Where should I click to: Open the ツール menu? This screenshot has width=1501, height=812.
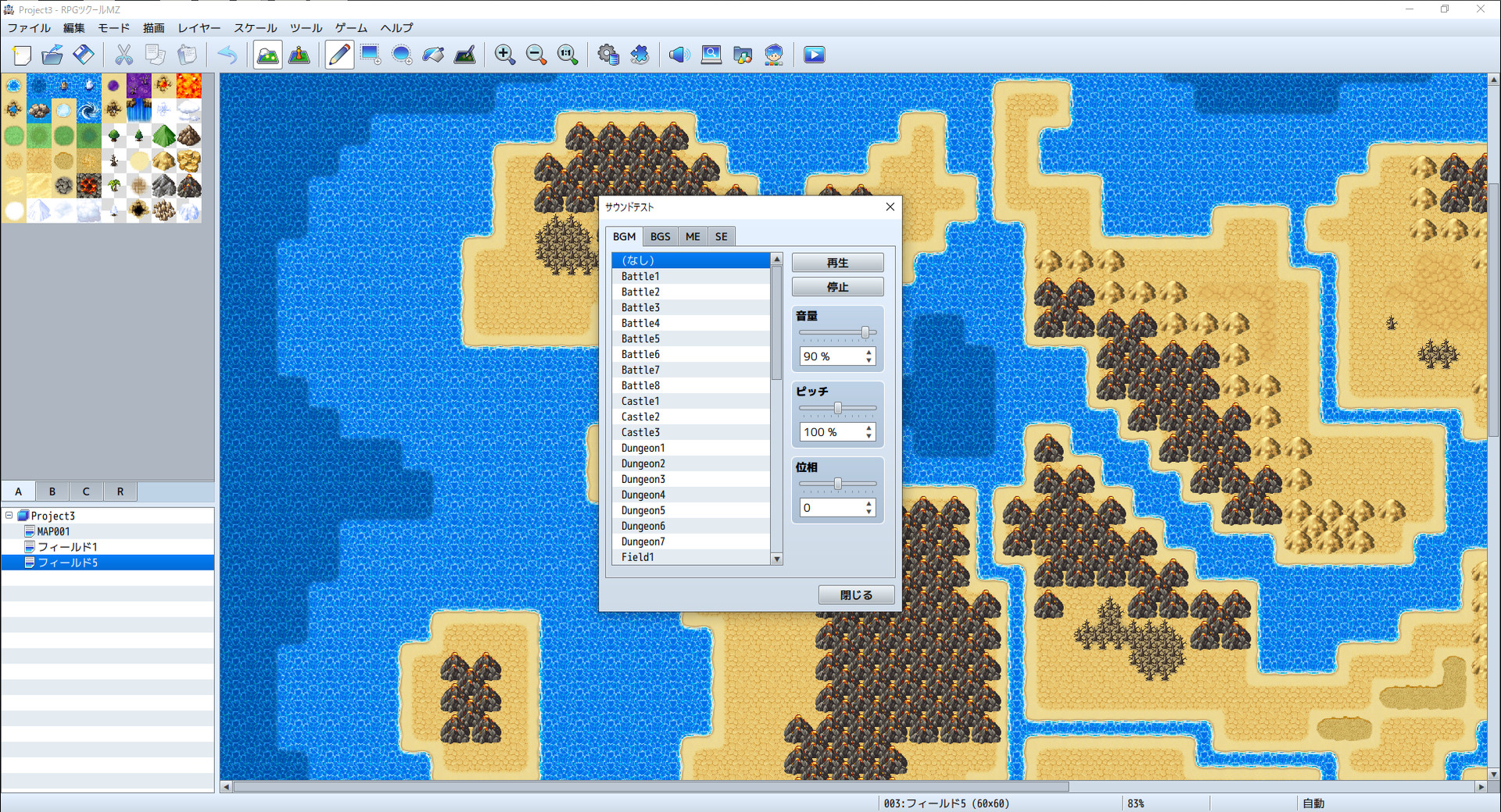point(306,28)
